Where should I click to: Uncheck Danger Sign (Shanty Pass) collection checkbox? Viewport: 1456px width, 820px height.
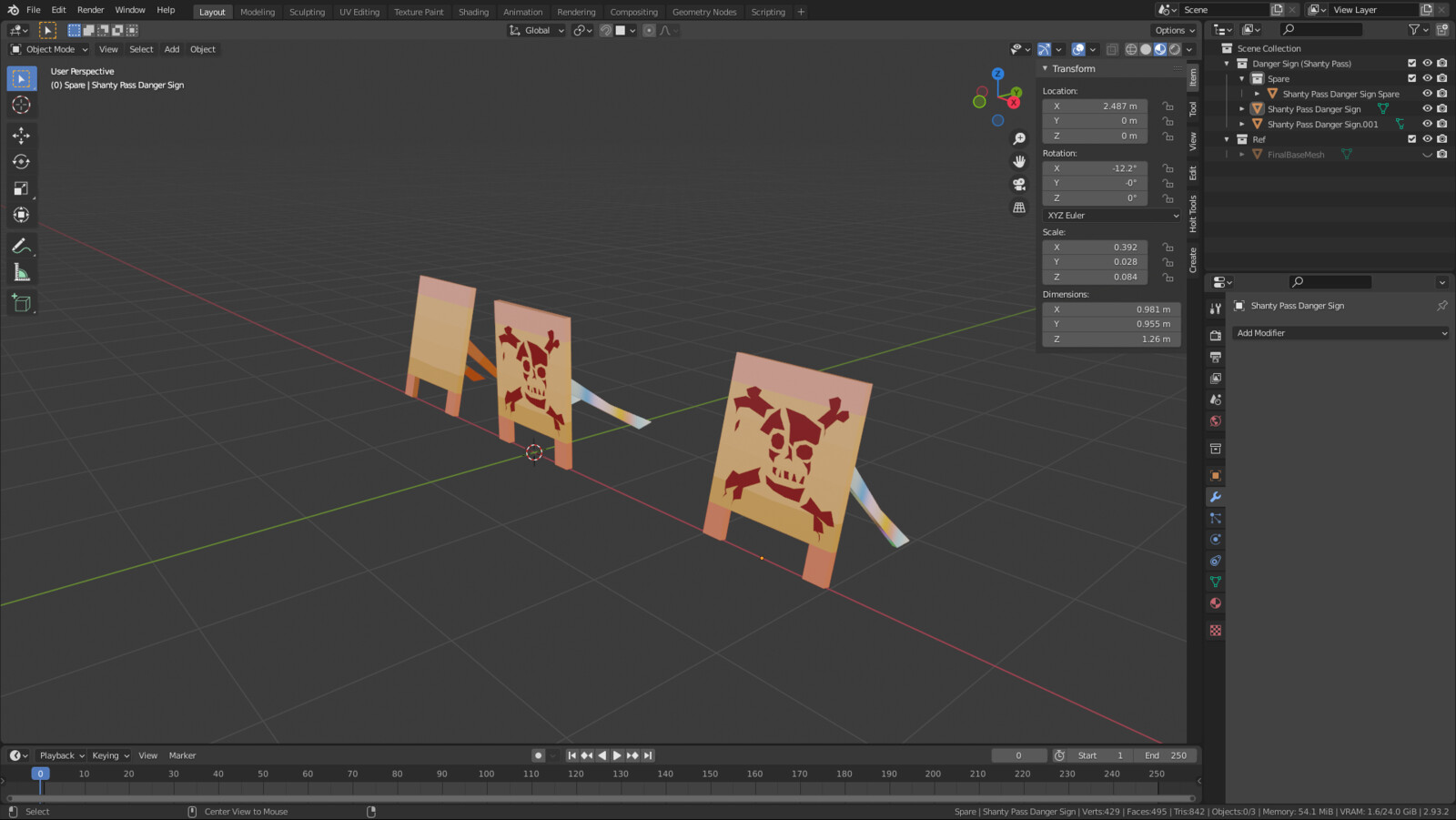pyautogui.click(x=1412, y=64)
